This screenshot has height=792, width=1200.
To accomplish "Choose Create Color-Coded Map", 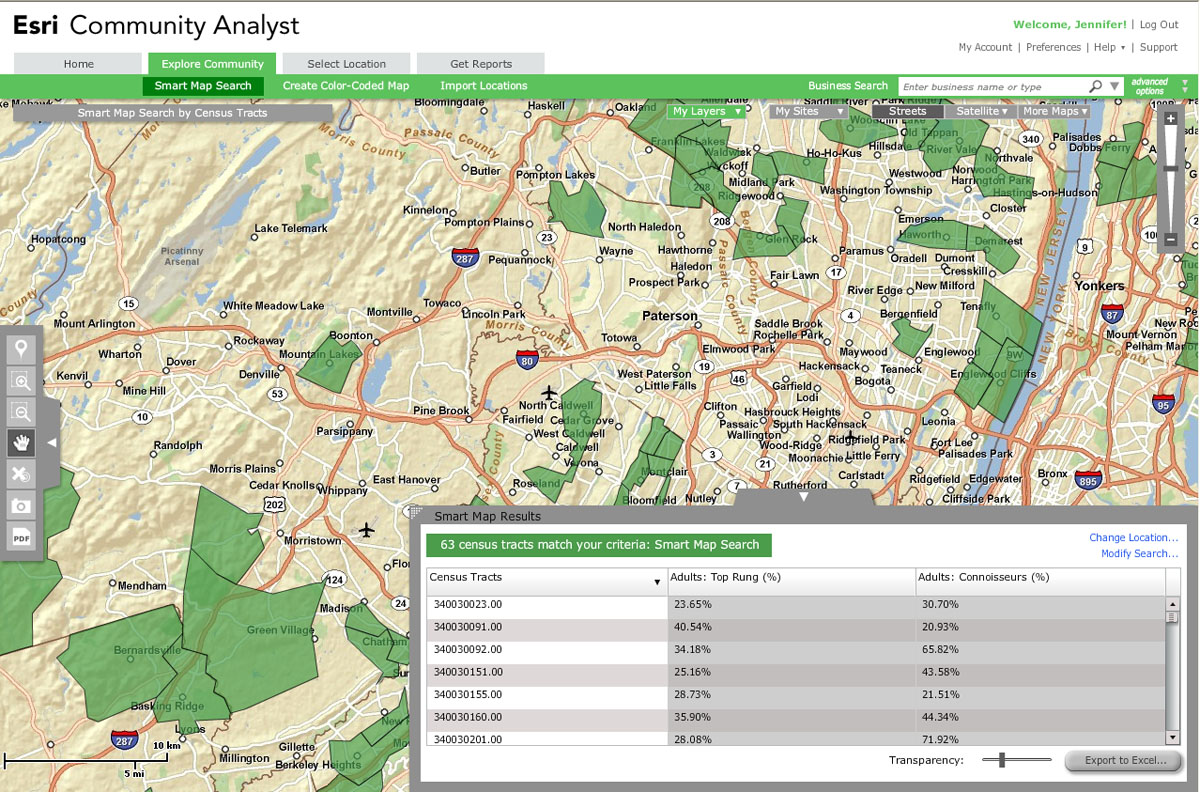I will pos(346,86).
